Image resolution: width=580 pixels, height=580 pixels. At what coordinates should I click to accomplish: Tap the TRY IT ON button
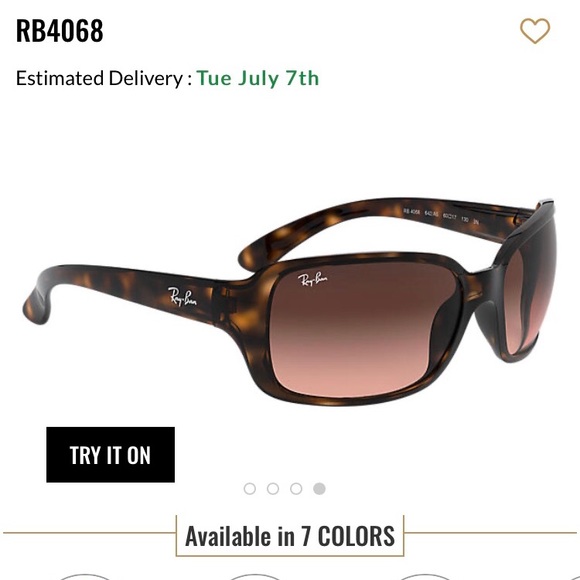coord(110,455)
